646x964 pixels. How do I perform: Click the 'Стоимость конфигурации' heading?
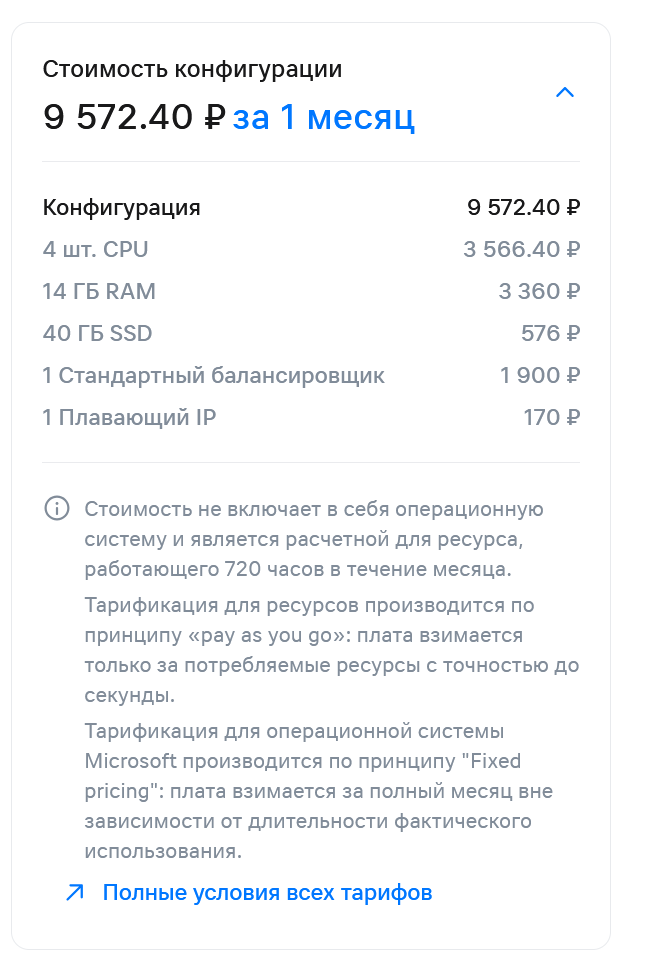point(192,69)
